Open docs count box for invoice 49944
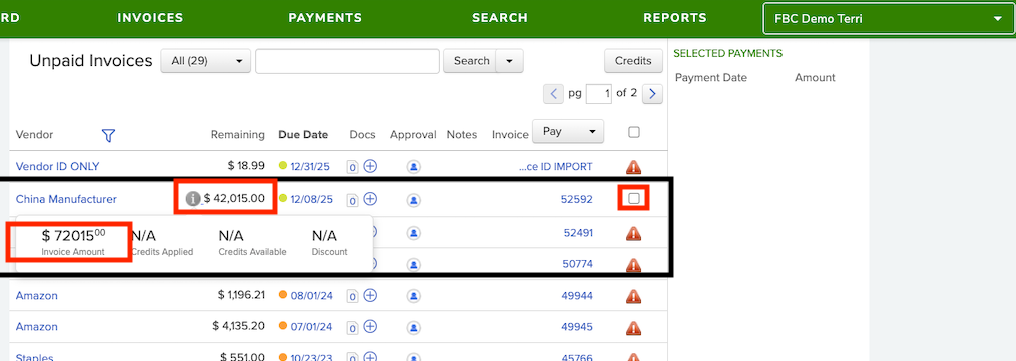The image size is (1016, 361). [x=353, y=296]
